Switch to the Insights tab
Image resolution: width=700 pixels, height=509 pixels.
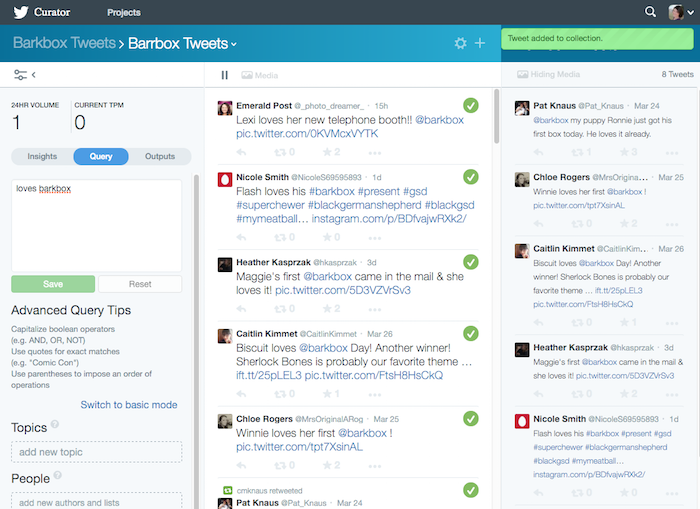(x=42, y=156)
